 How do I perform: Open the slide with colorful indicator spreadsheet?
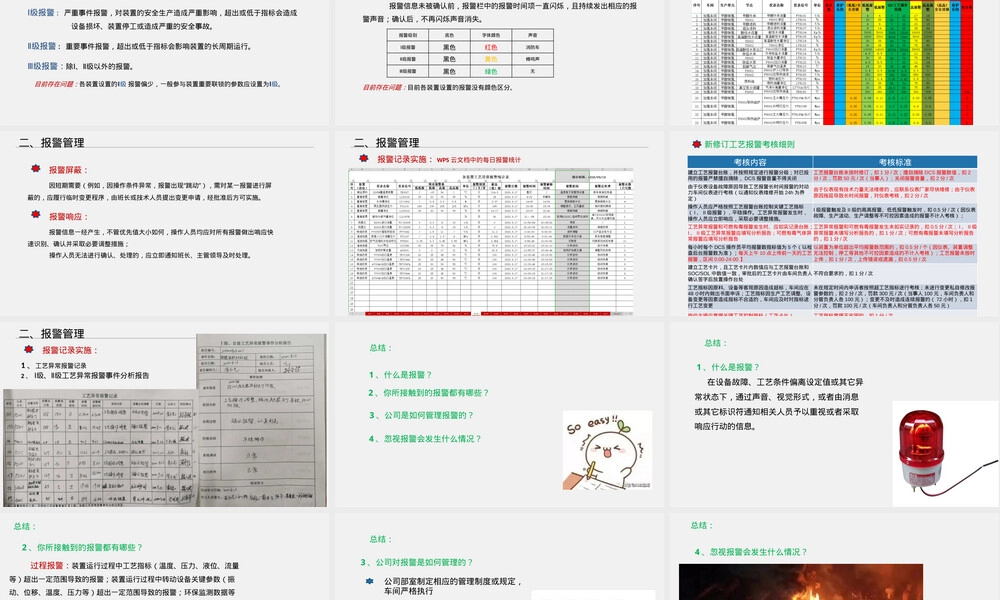(x=834, y=62)
